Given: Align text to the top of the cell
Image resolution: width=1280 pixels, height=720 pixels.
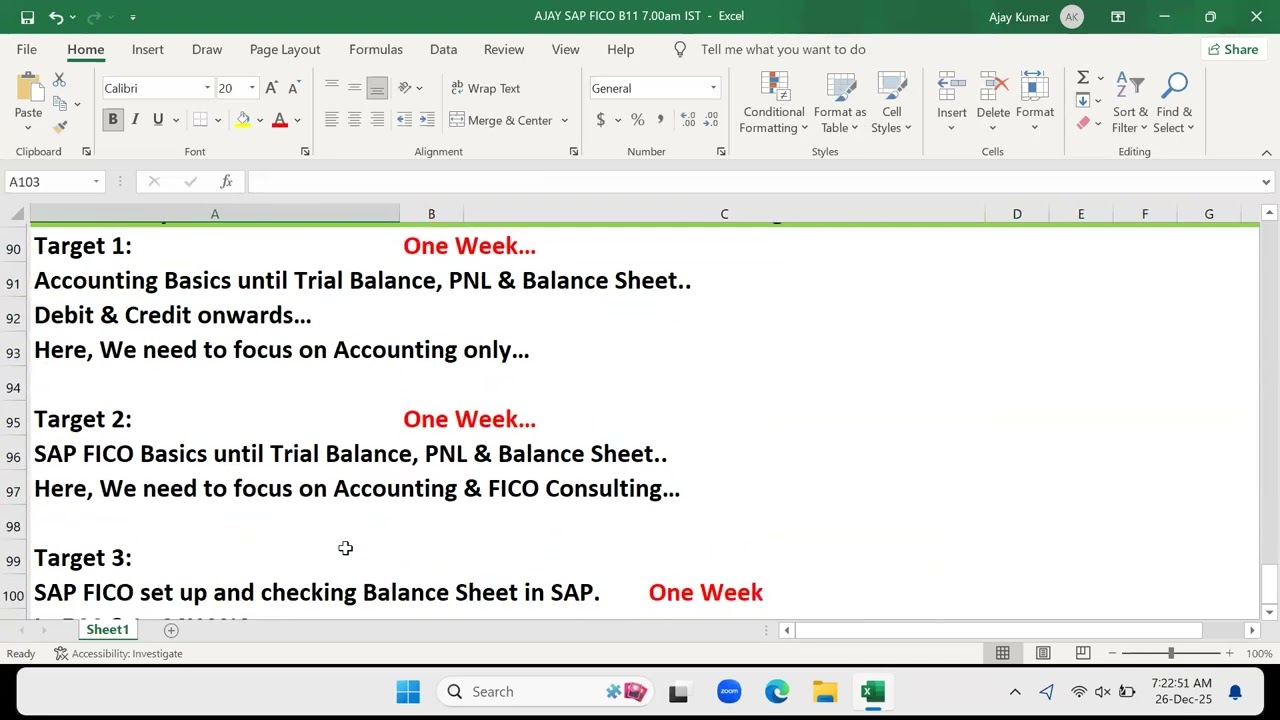Looking at the screenshot, I should pos(332,88).
